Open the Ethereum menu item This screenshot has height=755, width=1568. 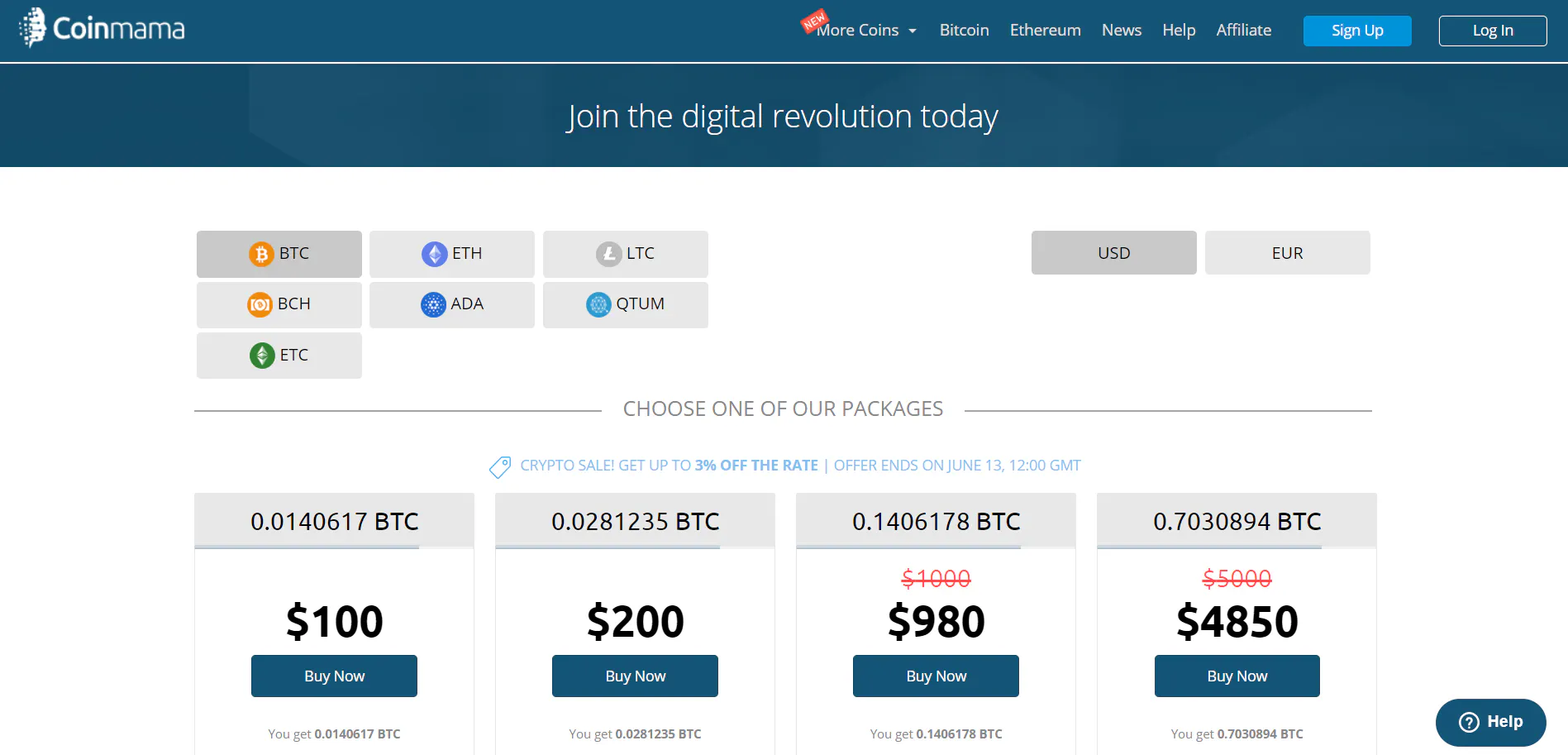coord(1045,31)
